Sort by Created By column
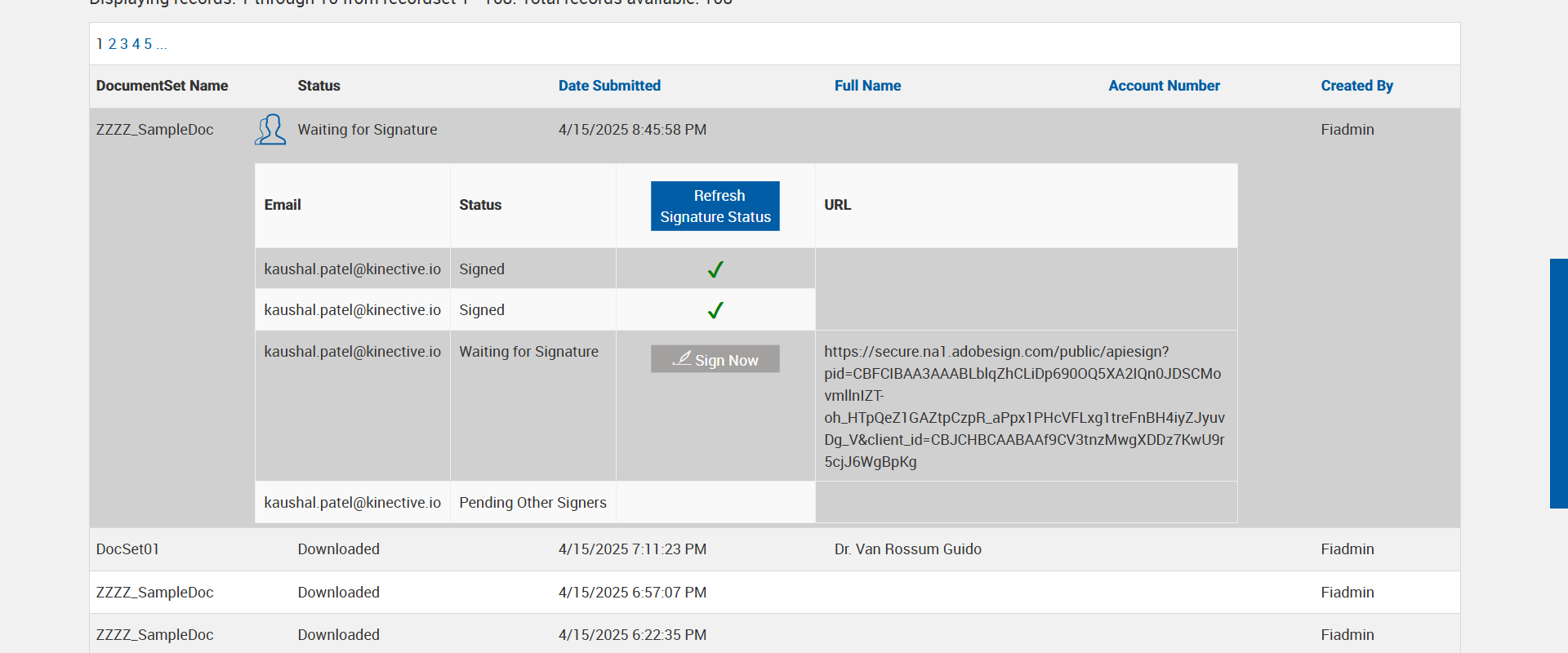 click(1356, 86)
